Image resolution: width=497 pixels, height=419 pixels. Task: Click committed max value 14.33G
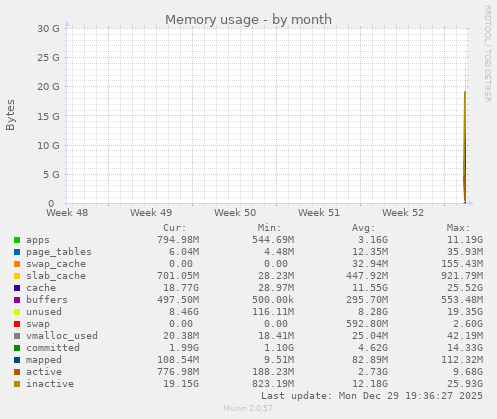[x=465, y=348]
